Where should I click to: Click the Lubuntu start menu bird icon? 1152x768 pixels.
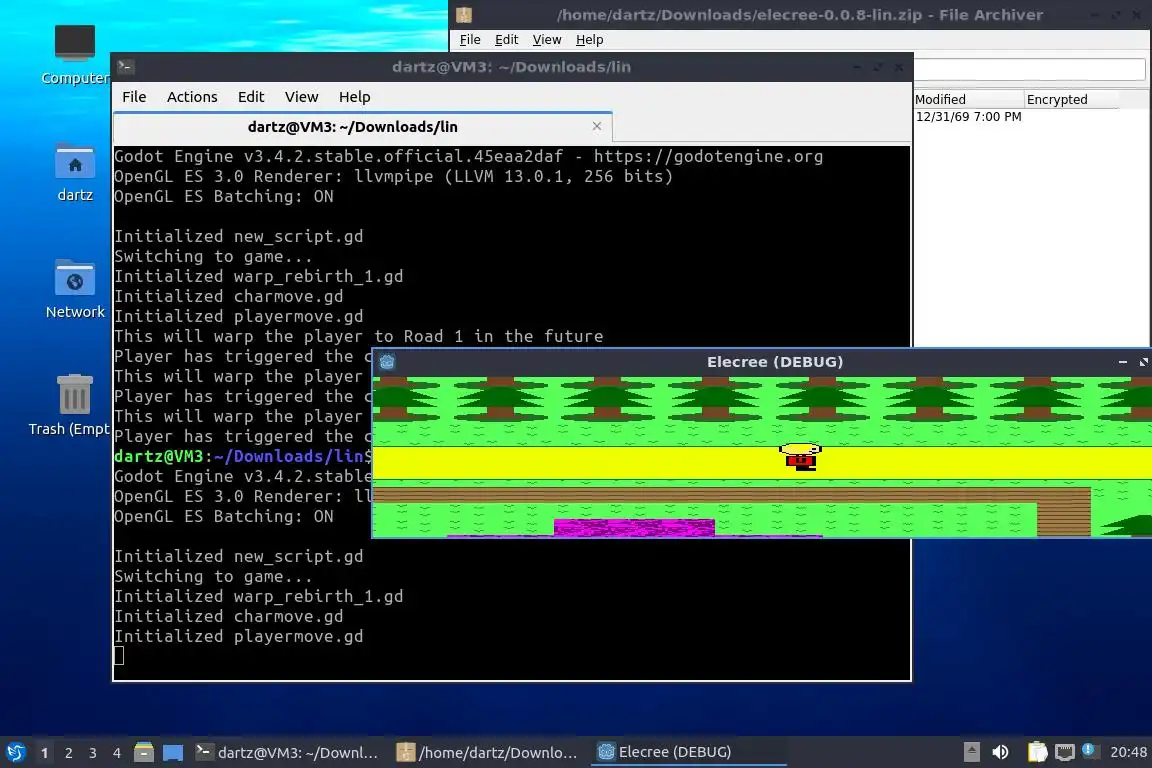(x=15, y=752)
